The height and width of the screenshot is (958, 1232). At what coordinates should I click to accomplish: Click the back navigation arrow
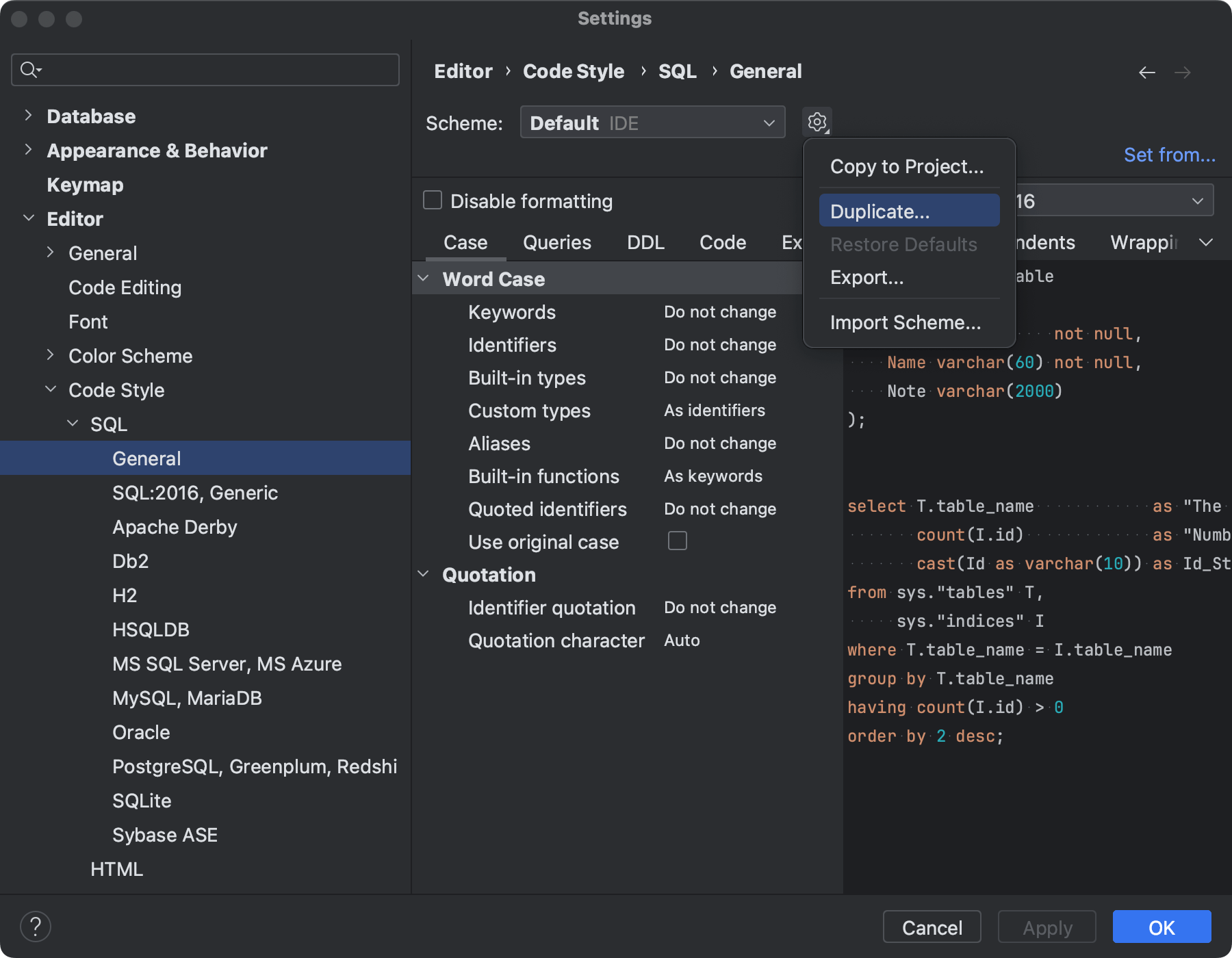click(x=1147, y=72)
